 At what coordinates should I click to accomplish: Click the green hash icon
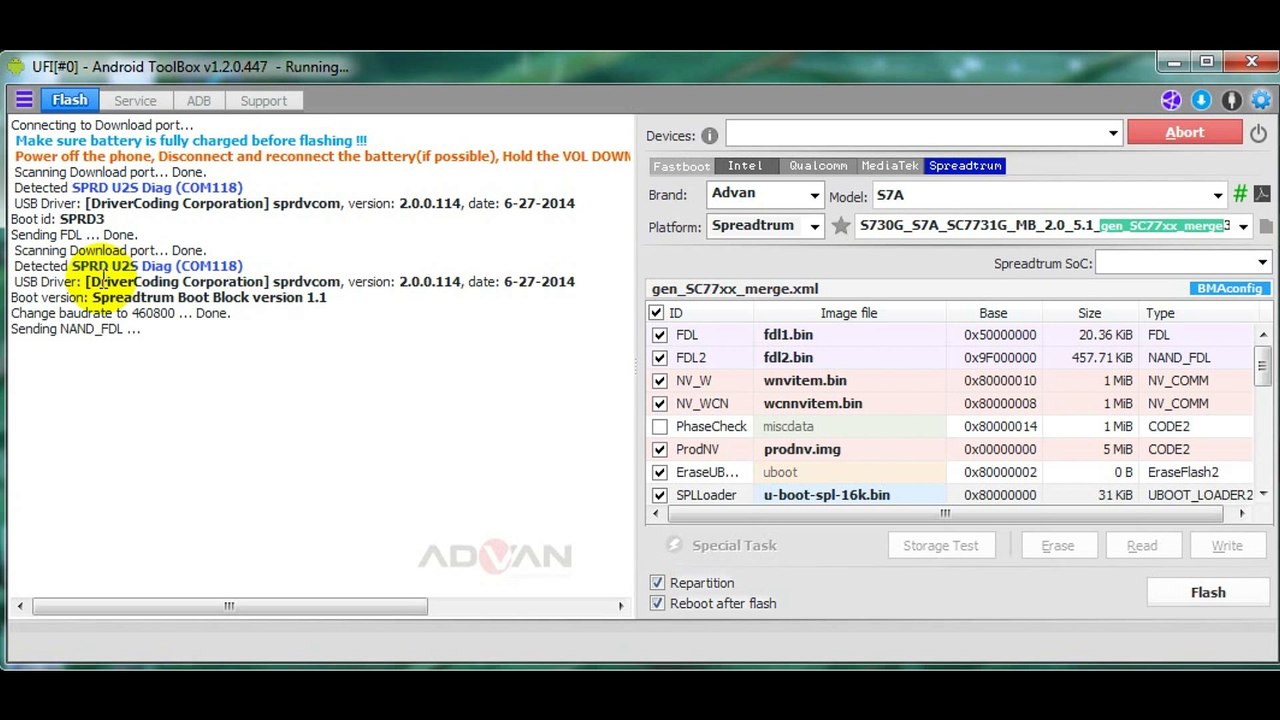coord(1240,194)
